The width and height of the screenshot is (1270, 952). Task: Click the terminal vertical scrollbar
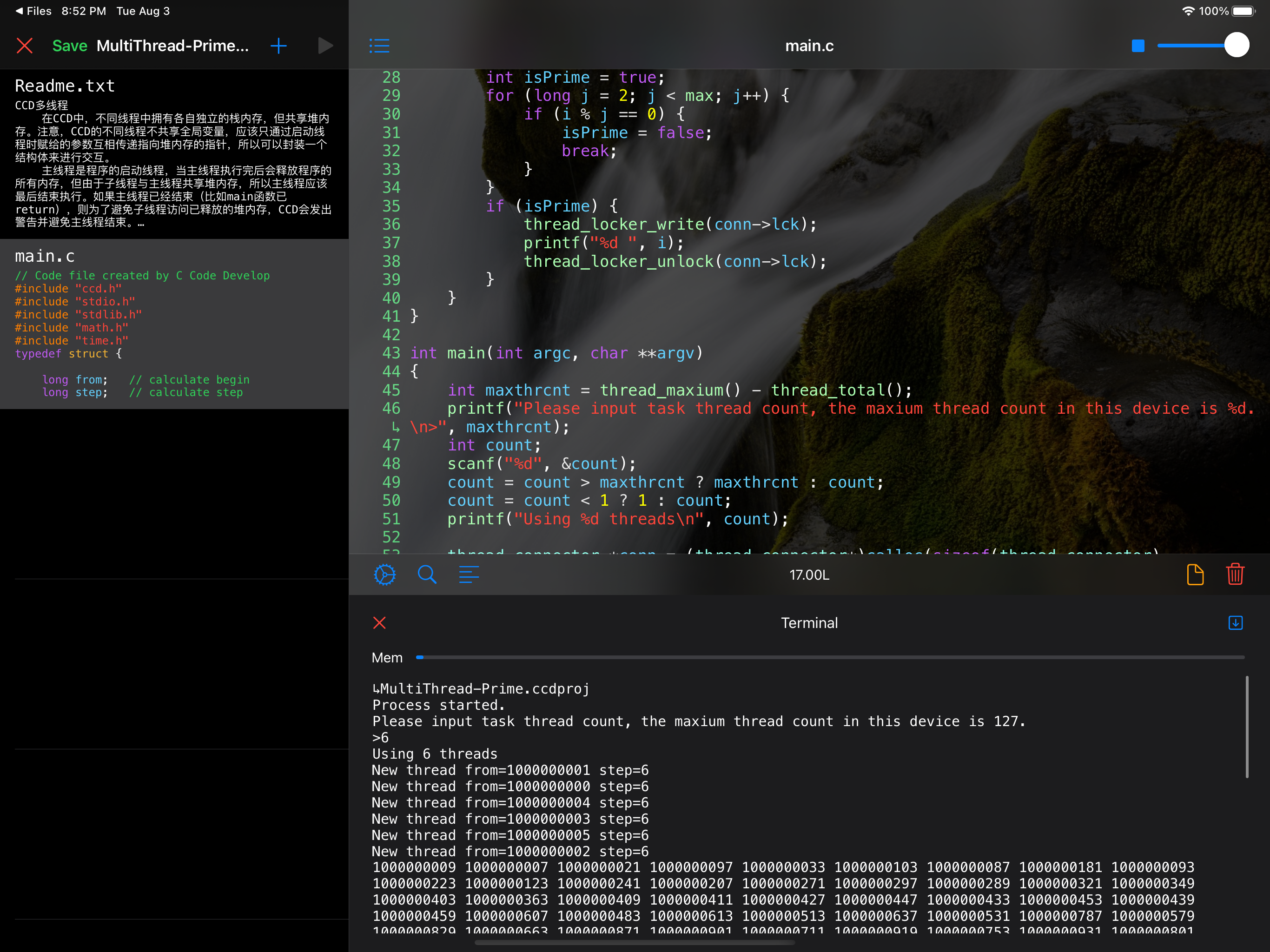coord(1247,727)
